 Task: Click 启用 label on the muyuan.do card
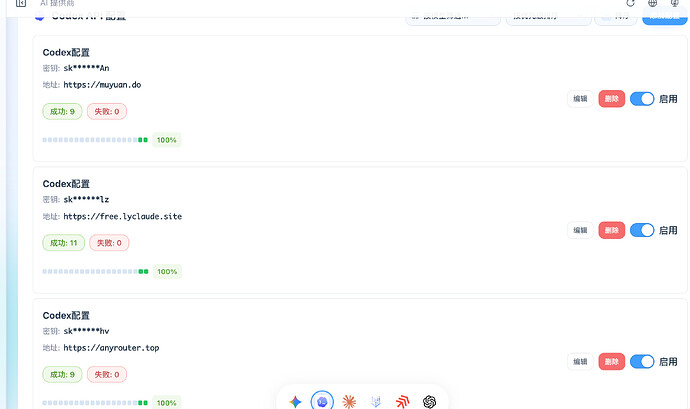pos(668,99)
